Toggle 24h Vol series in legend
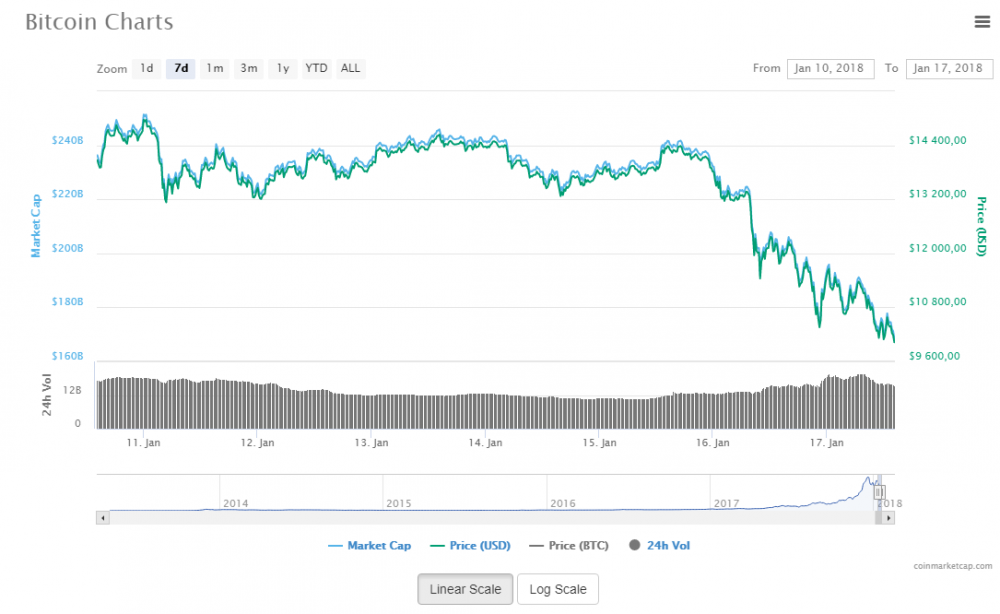Screen dimensions: 1000x614 click(x=660, y=546)
